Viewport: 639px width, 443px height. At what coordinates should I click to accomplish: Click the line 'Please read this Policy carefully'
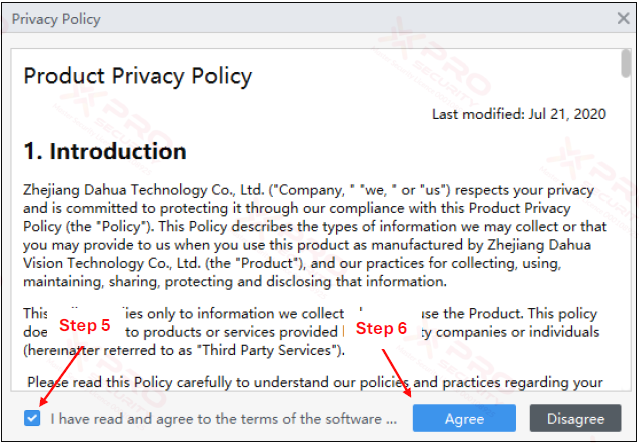(x=315, y=382)
